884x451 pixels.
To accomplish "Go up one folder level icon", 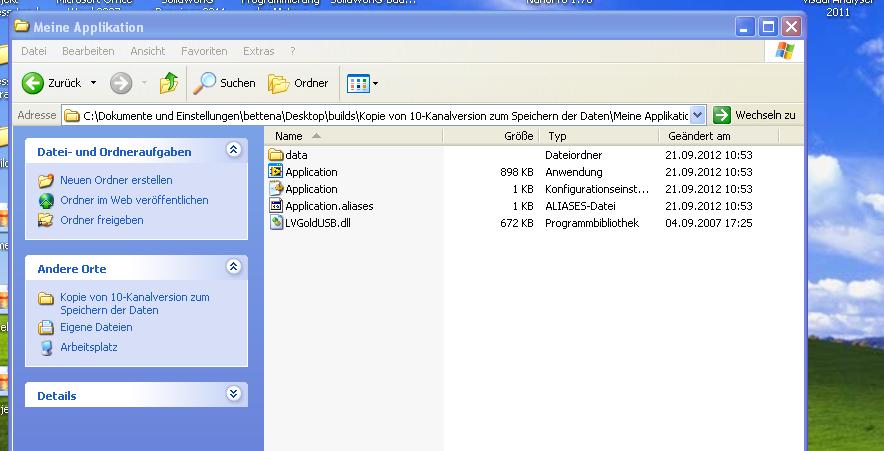I will [169, 83].
